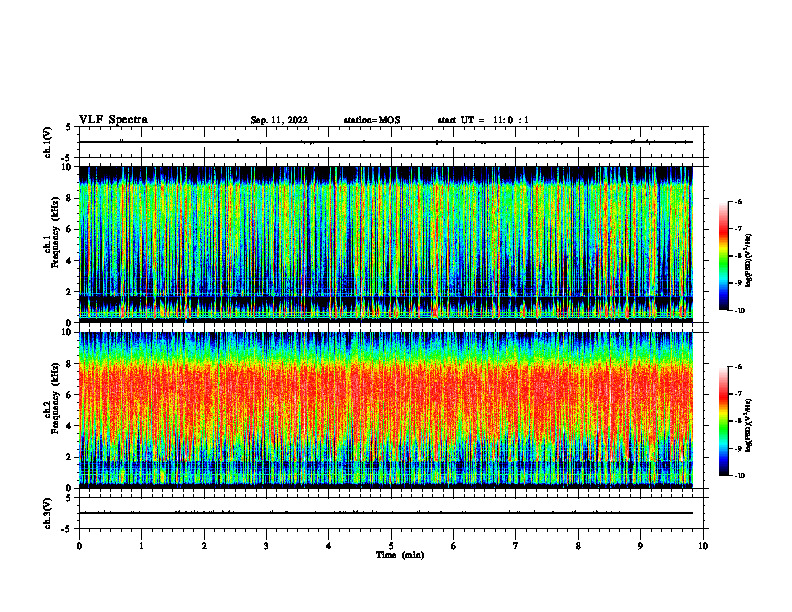The height and width of the screenshot is (612, 792).
Task: Click the time axis tick label "1"
Action: 142,546
